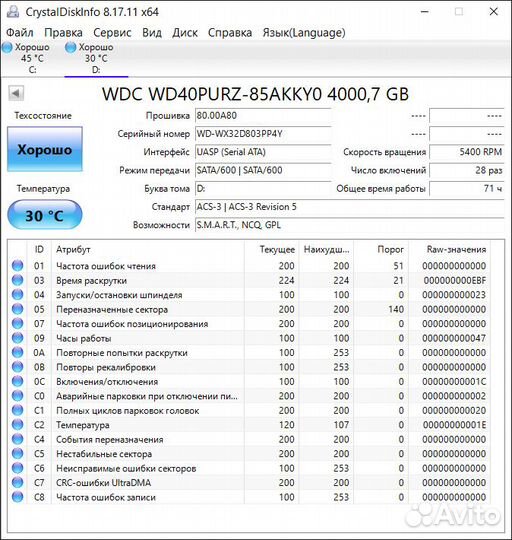This screenshot has height=540, width=512.
Task: Click the blue Хорошо health status button
Action: 45,149
